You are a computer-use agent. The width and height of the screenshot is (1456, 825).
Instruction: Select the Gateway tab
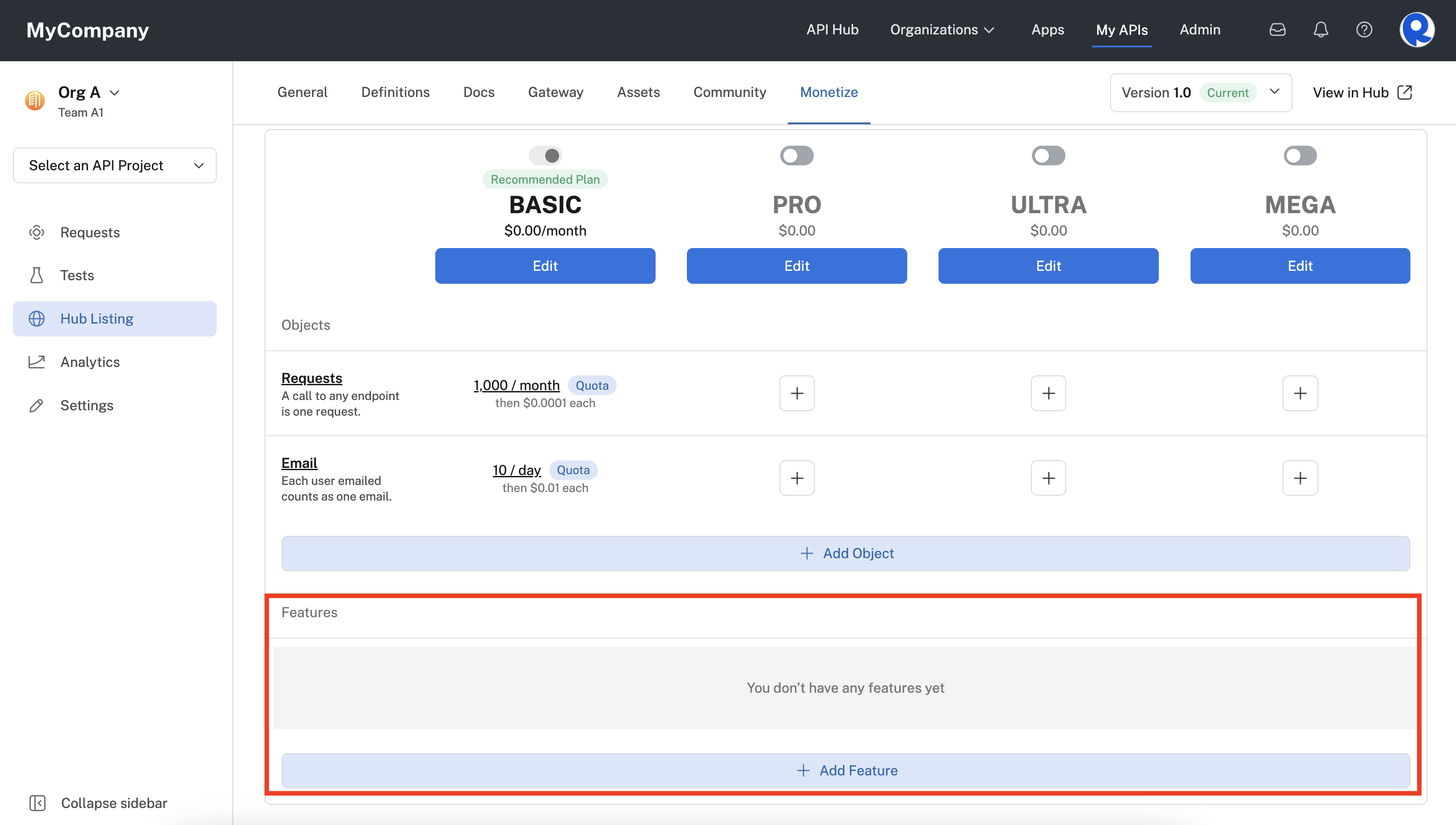point(556,92)
